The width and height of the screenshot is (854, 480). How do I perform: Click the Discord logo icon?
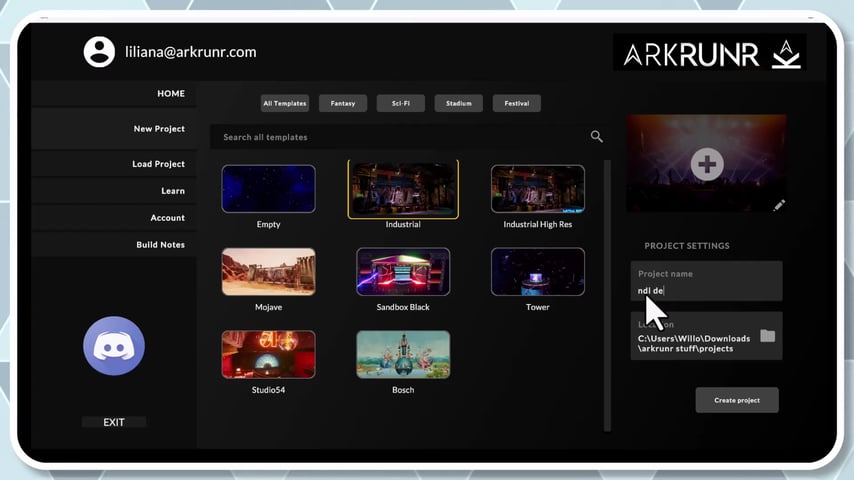pyautogui.click(x=114, y=346)
